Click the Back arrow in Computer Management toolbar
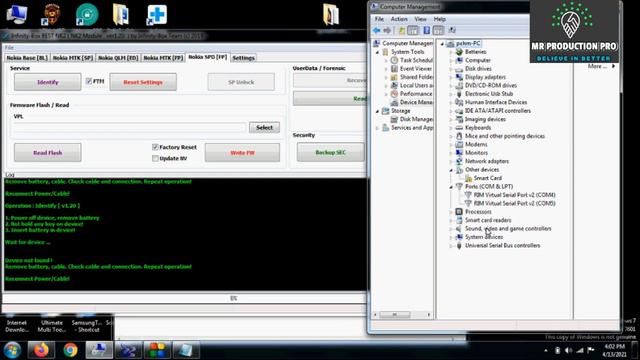The image size is (640, 360). coord(376,30)
